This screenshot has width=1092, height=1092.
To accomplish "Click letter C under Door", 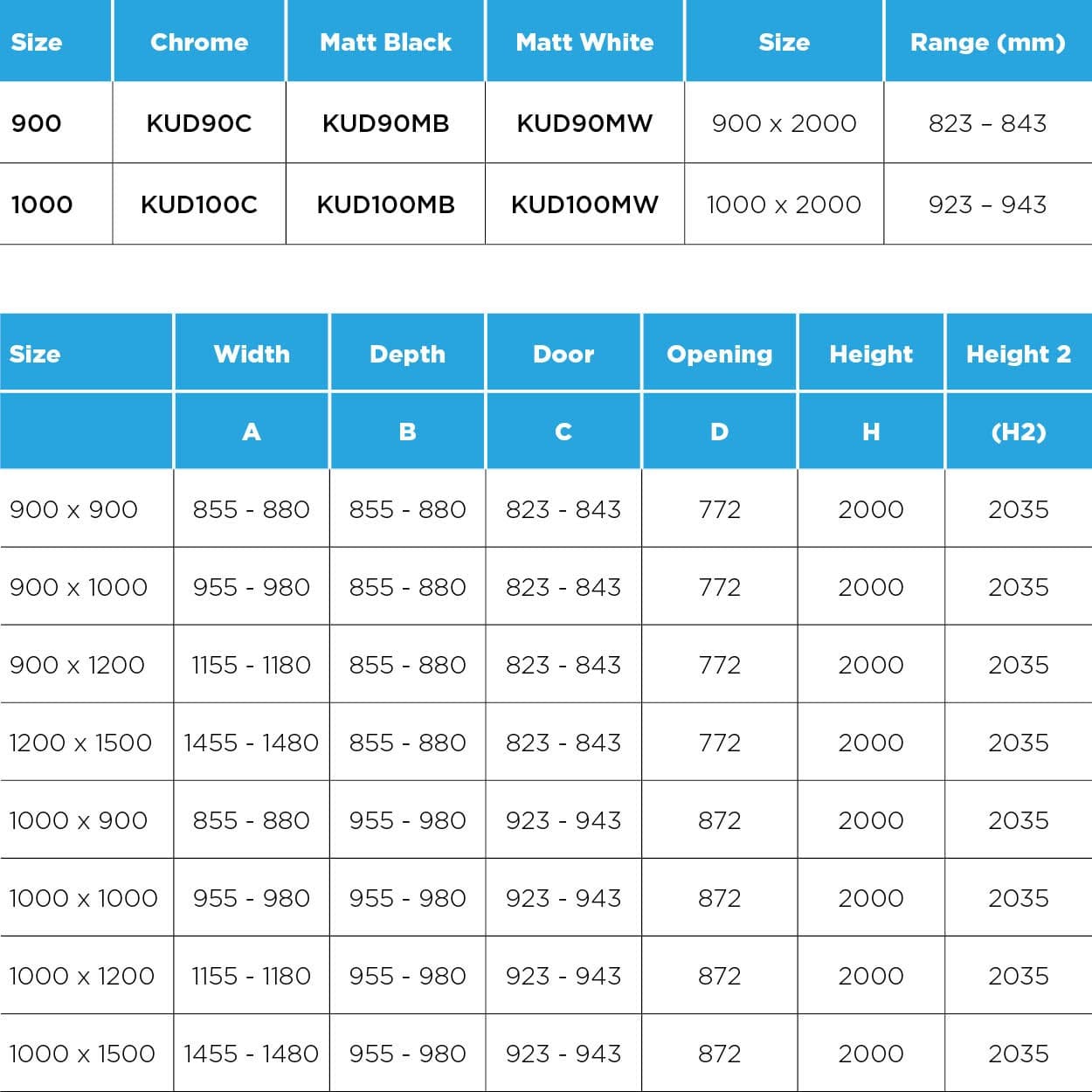I will (x=563, y=432).
